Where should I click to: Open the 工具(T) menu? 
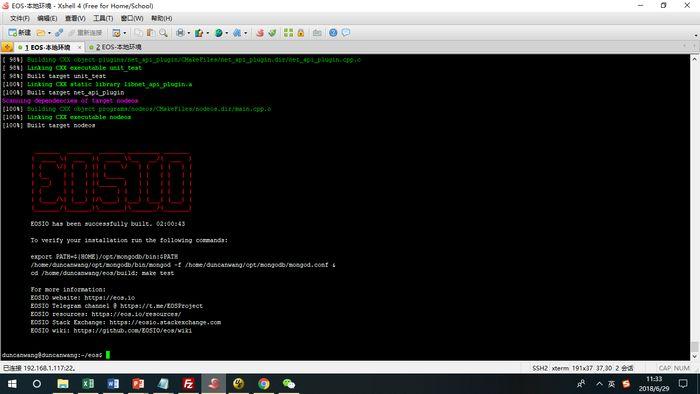click(x=103, y=18)
